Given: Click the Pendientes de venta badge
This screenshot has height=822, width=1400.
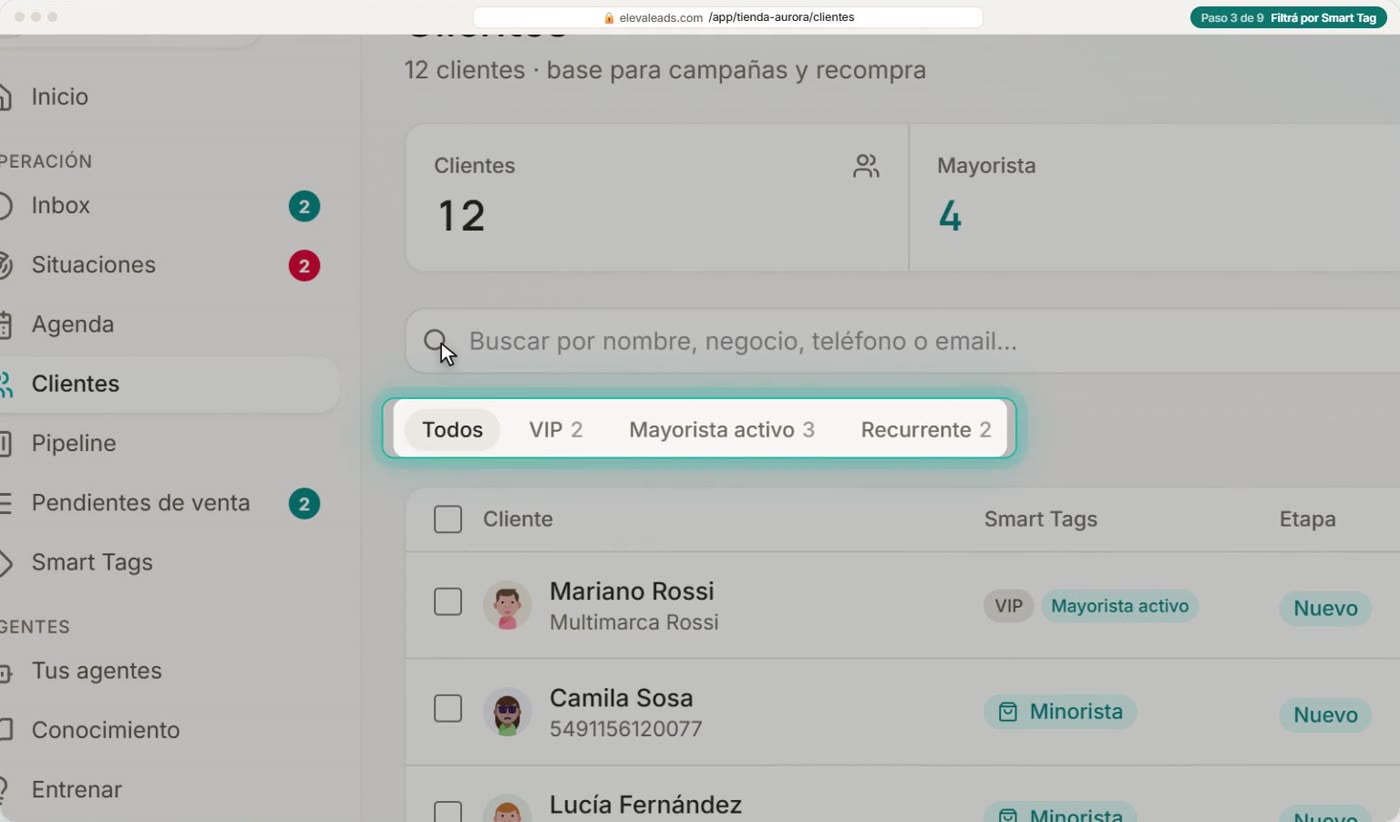Looking at the screenshot, I should coord(304,504).
